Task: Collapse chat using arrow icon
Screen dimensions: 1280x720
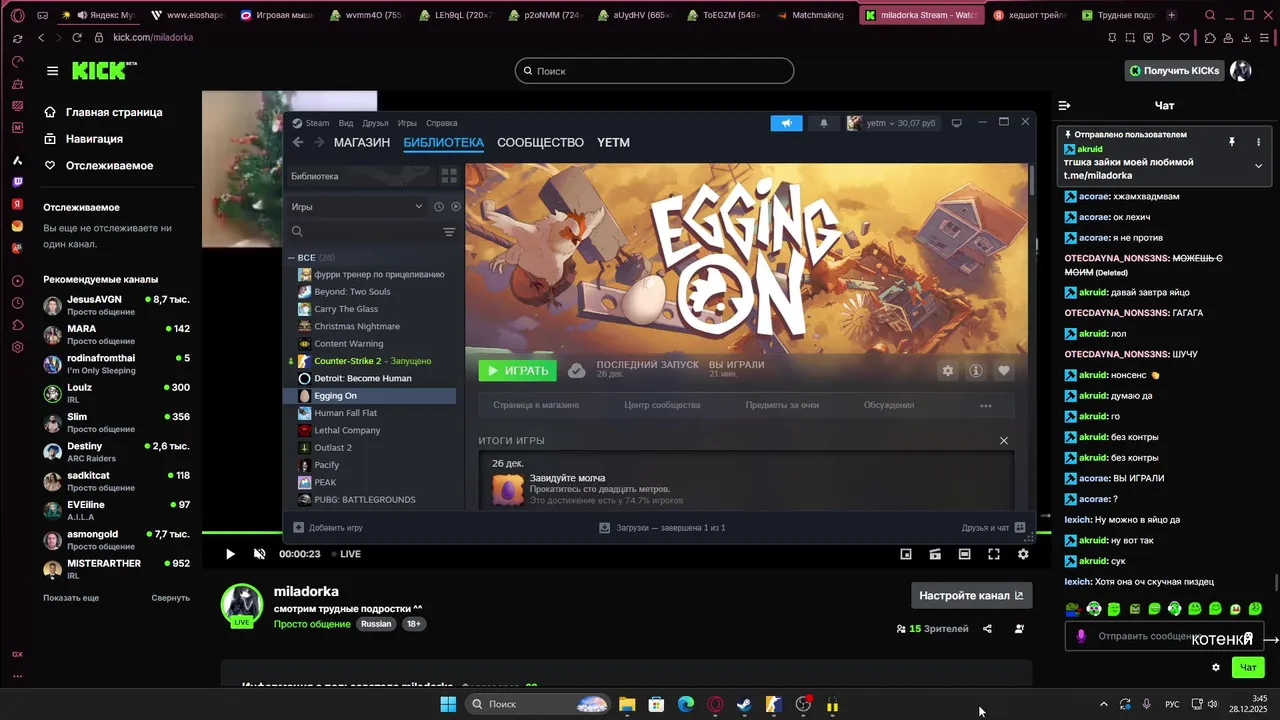Action: (x=1065, y=105)
